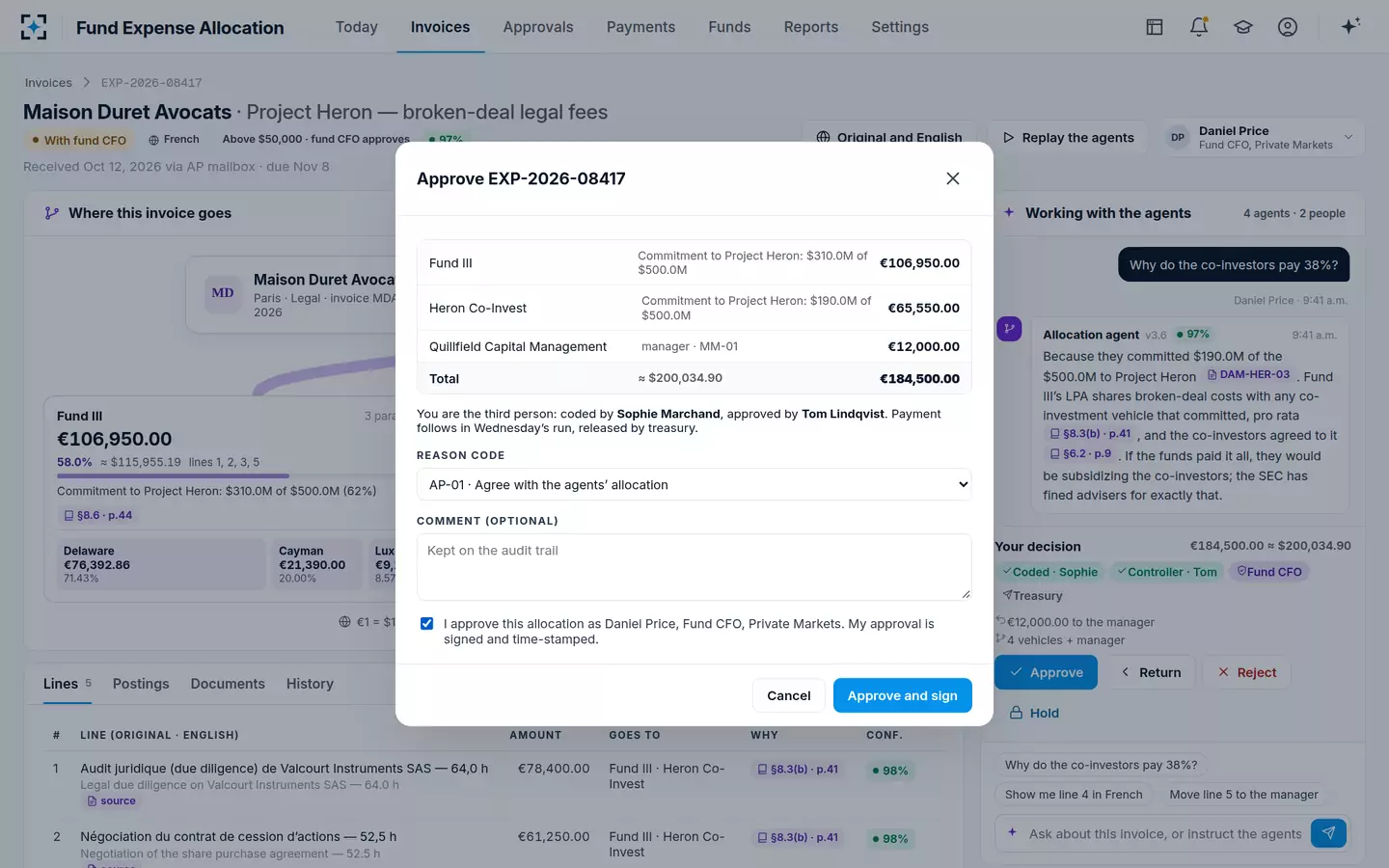Screen dimensions: 1389x868
Task: Click the Approve button in Your decision
Action: (x=1046, y=672)
